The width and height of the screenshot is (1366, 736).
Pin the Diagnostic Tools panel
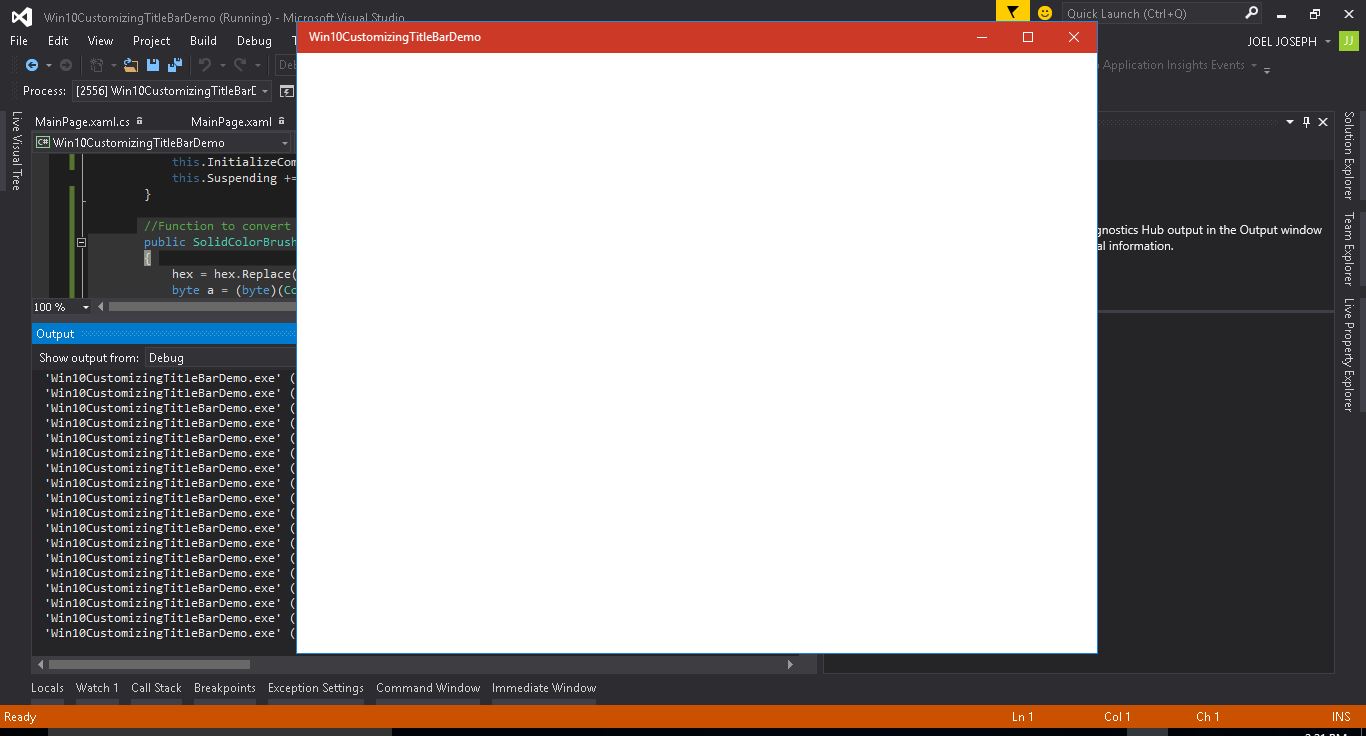tap(1306, 122)
